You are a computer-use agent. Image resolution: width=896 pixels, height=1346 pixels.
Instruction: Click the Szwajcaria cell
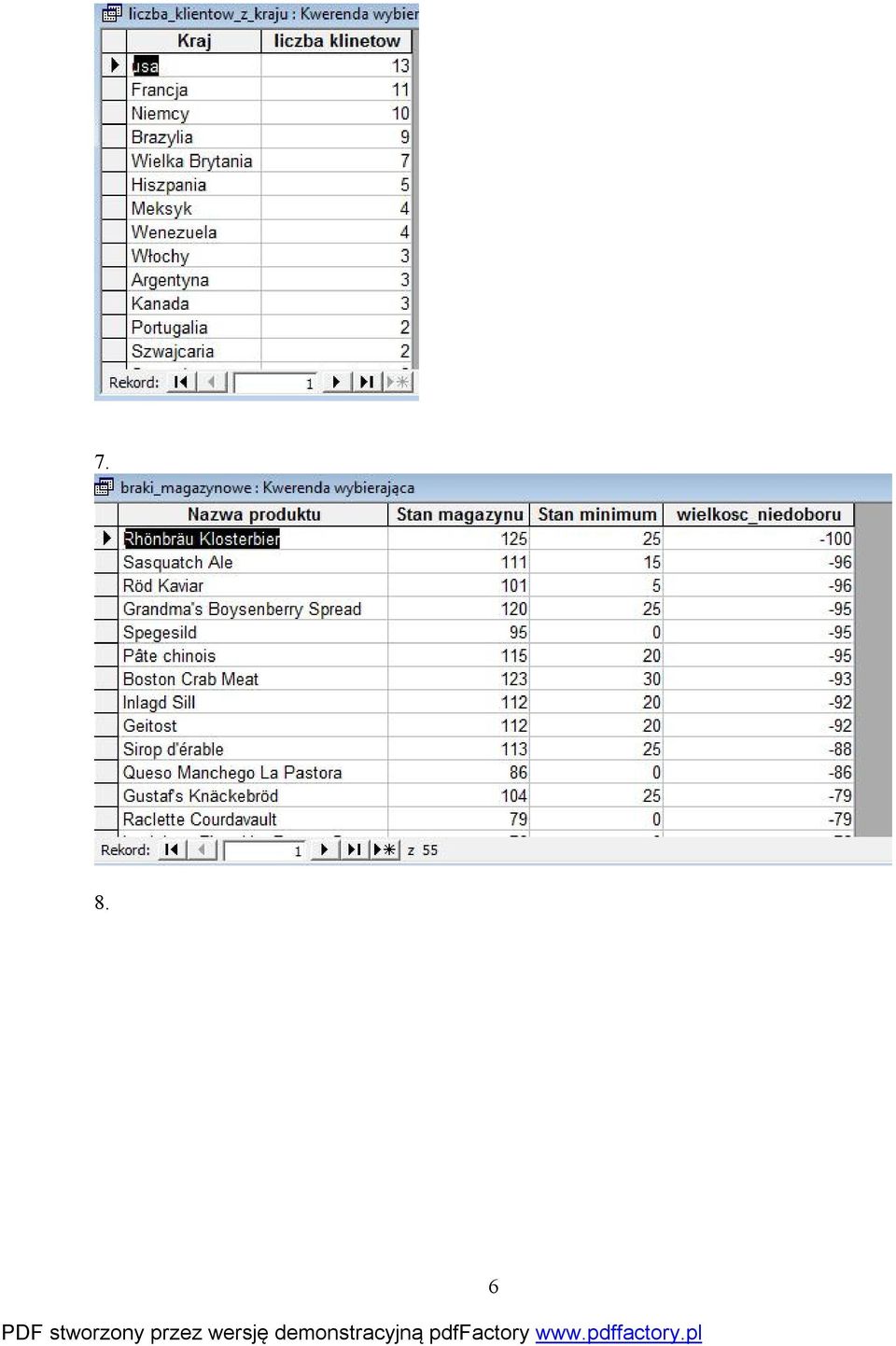(194, 351)
